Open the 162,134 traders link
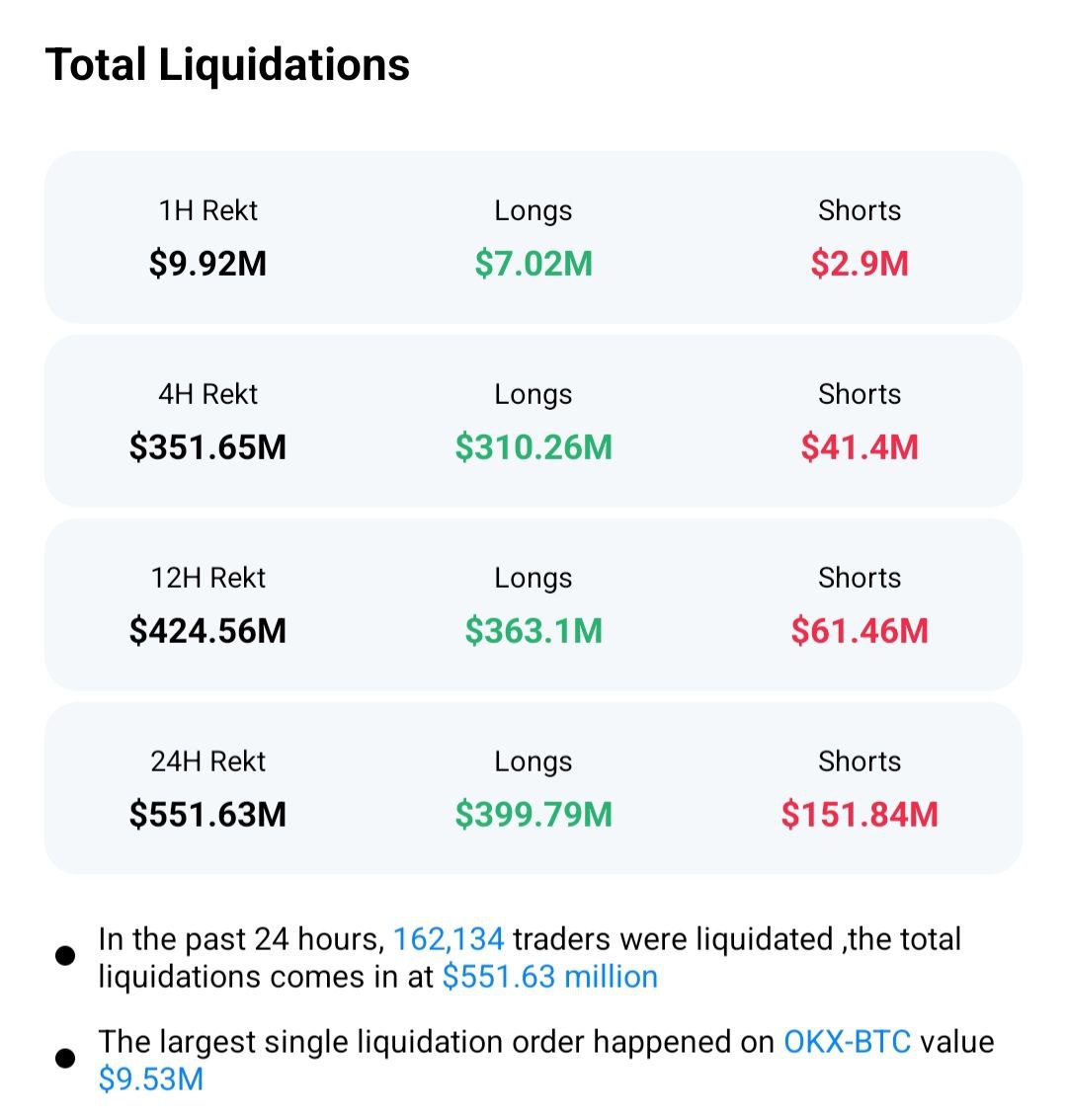Viewport: 1067px width, 1120px height. (449, 938)
